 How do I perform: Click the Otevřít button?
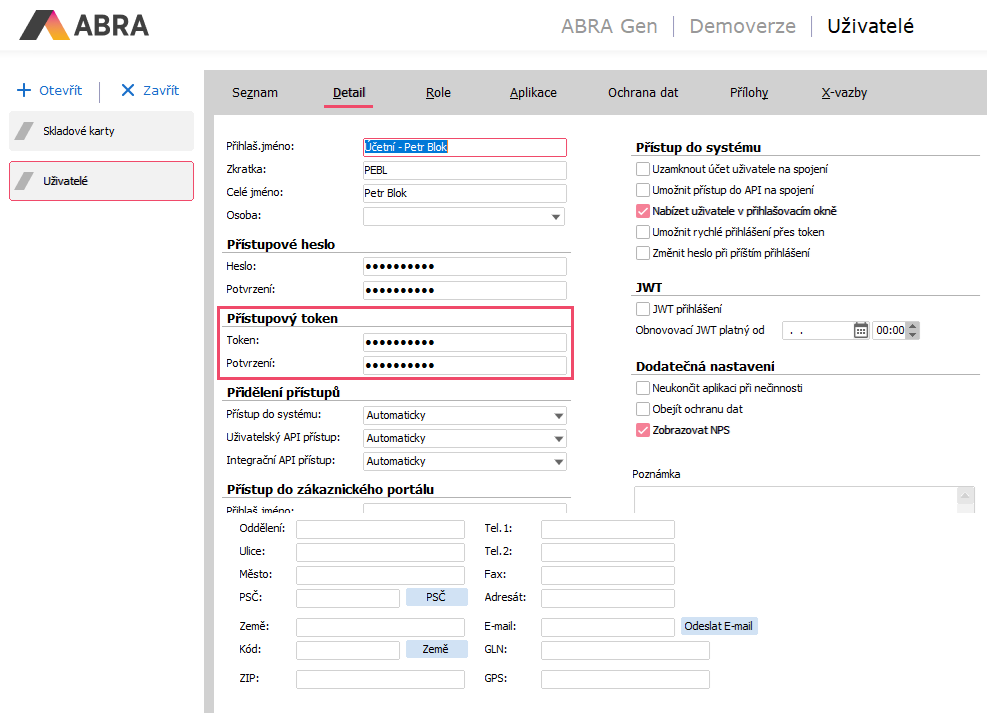(49, 90)
